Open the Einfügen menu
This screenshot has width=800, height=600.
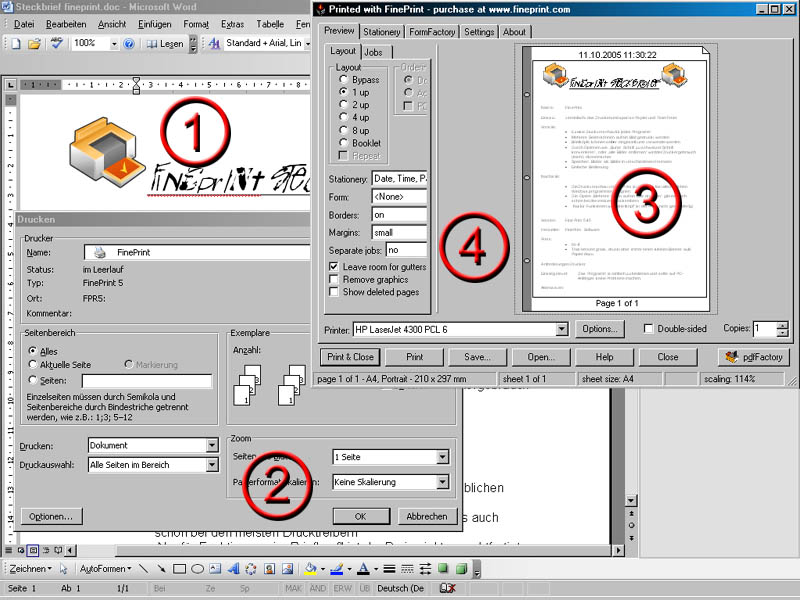154,23
